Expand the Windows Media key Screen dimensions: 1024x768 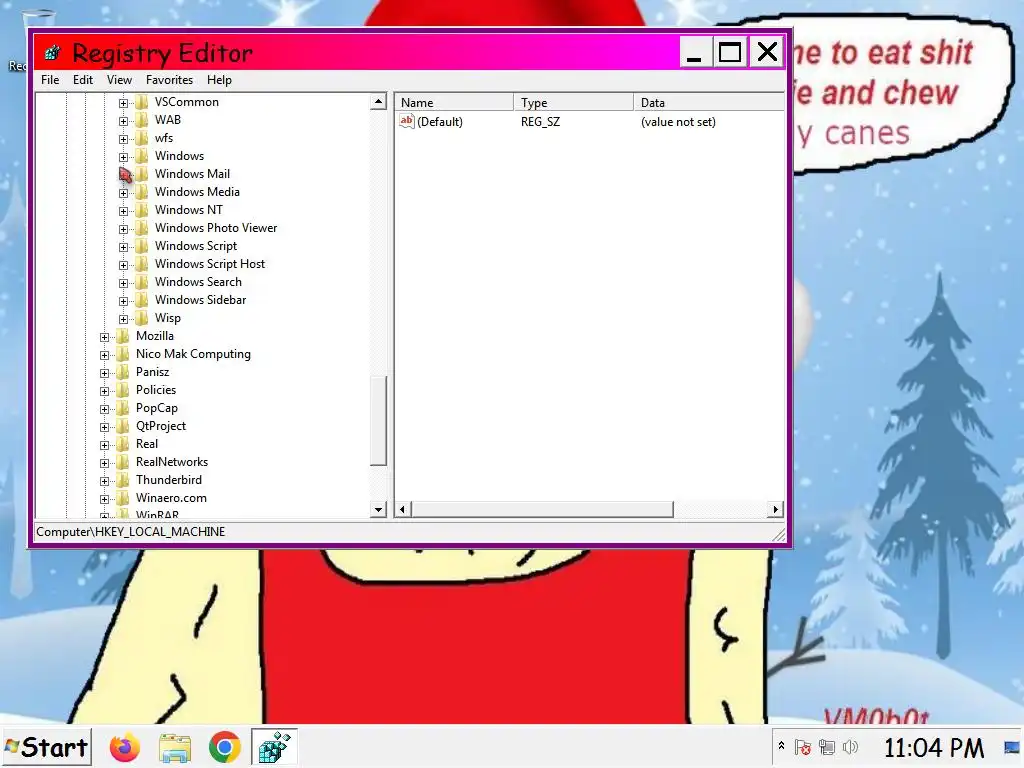(x=123, y=193)
